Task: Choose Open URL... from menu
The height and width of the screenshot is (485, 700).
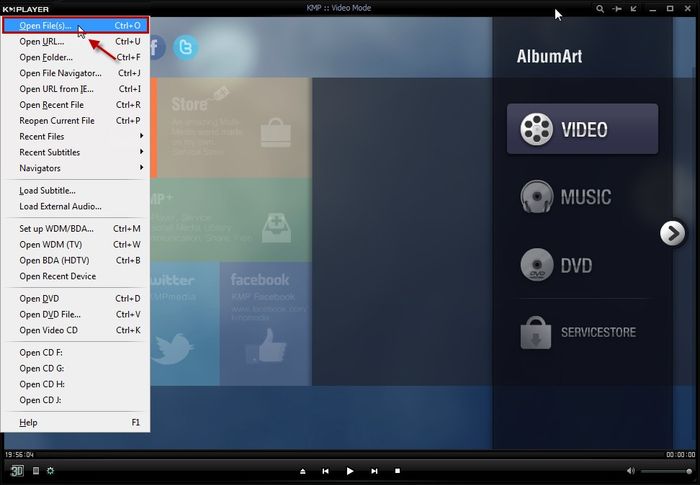Action: pos(75,42)
